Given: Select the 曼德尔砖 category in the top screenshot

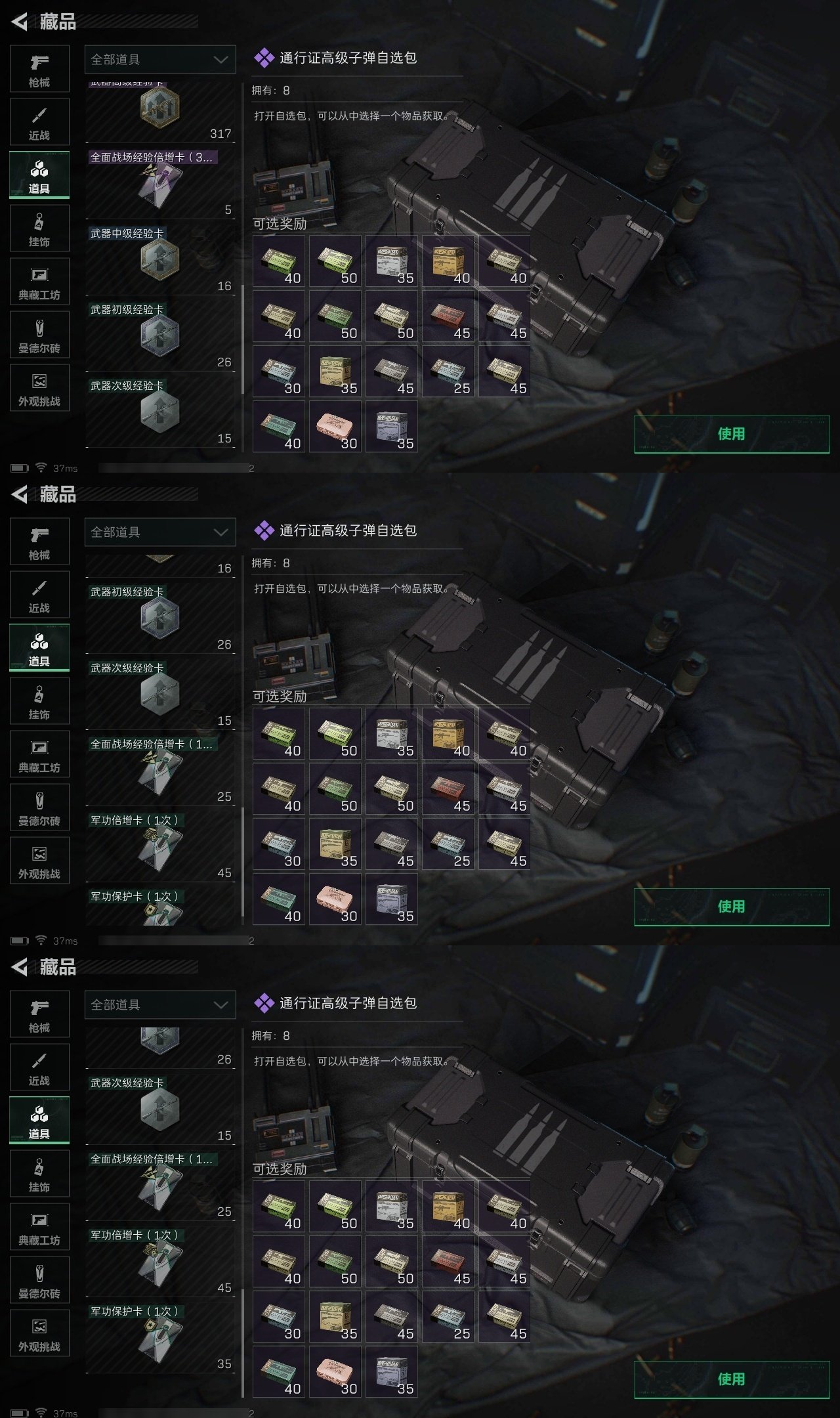Looking at the screenshot, I should click(39, 334).
